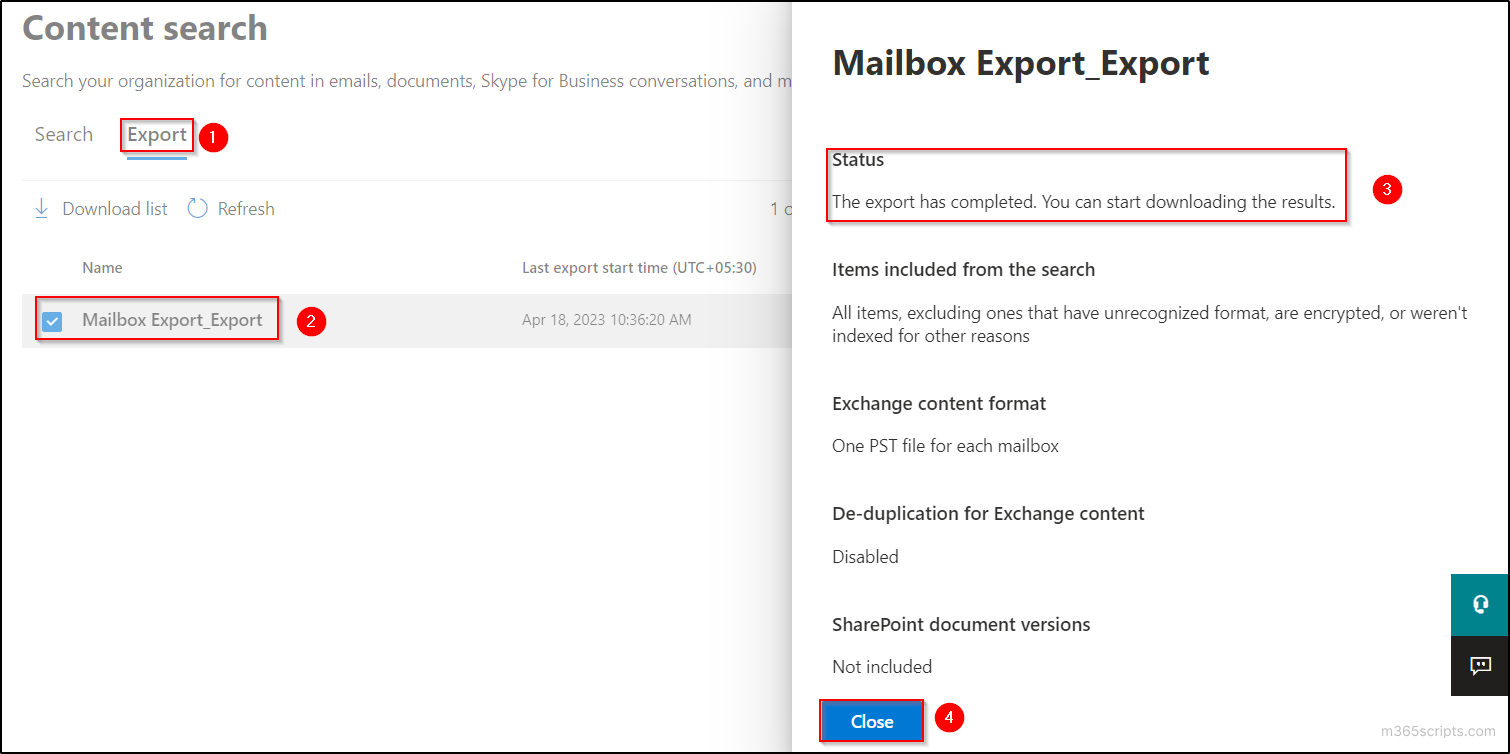
Task: Click the Status heading in the panel
Action: click(858, 159)
